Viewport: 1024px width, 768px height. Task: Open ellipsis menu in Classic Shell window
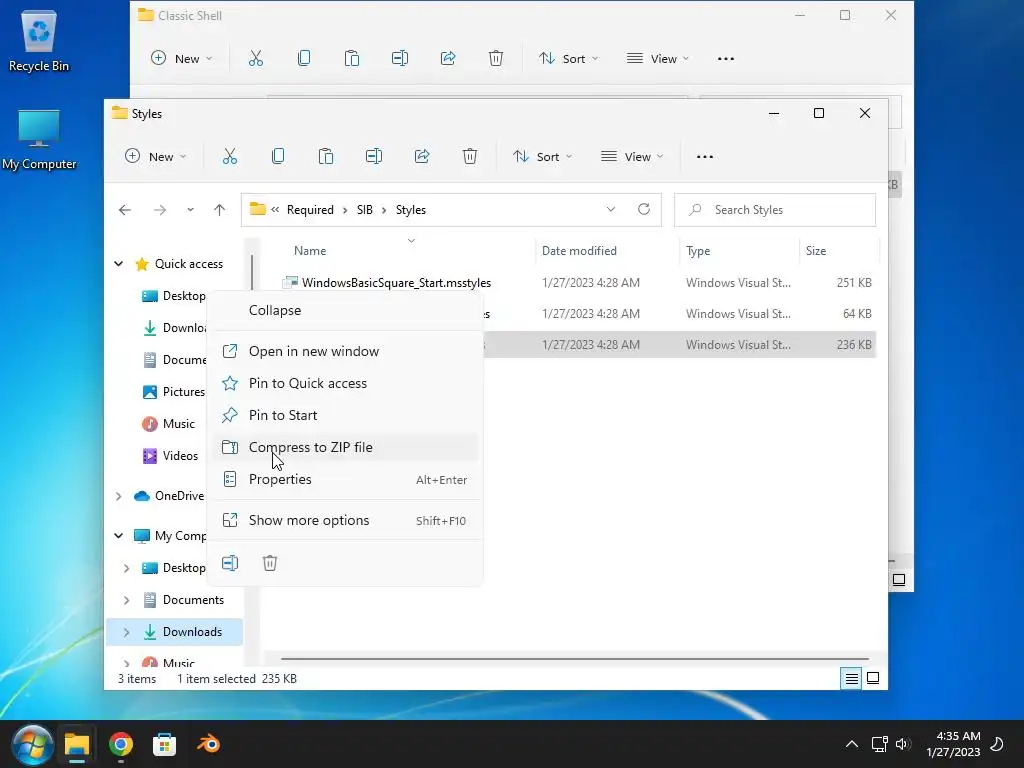tap(726, 59)
